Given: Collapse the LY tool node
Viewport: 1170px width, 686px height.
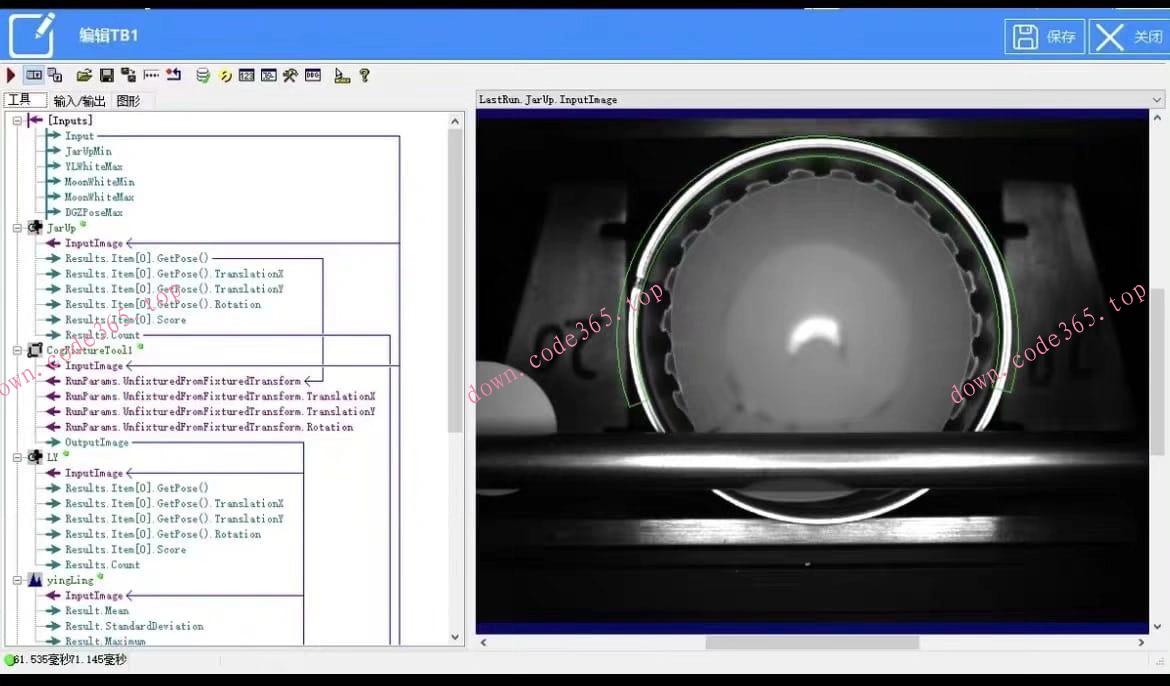Looking at the screenshot, I should [17, 457].
